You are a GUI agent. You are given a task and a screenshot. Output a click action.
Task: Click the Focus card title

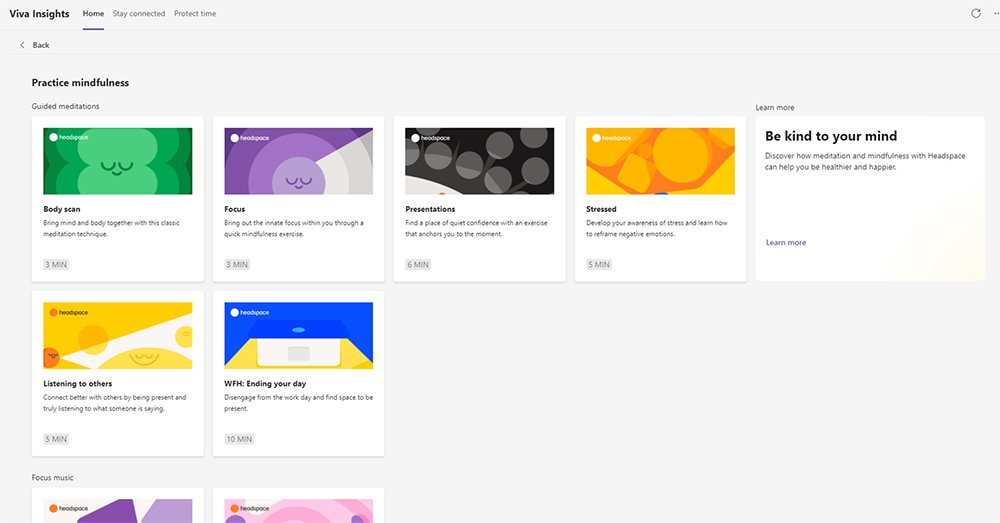click(235, 209)
